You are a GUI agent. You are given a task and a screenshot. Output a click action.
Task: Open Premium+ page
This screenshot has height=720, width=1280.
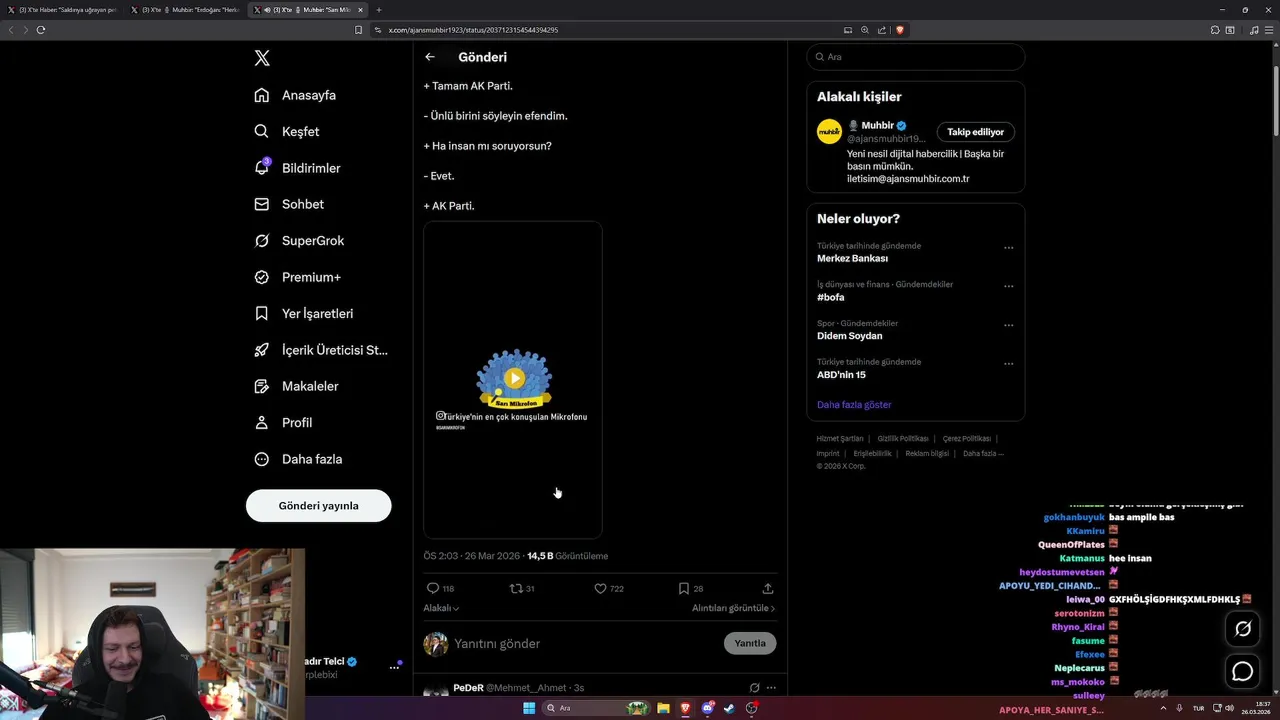tap(297, 277)
